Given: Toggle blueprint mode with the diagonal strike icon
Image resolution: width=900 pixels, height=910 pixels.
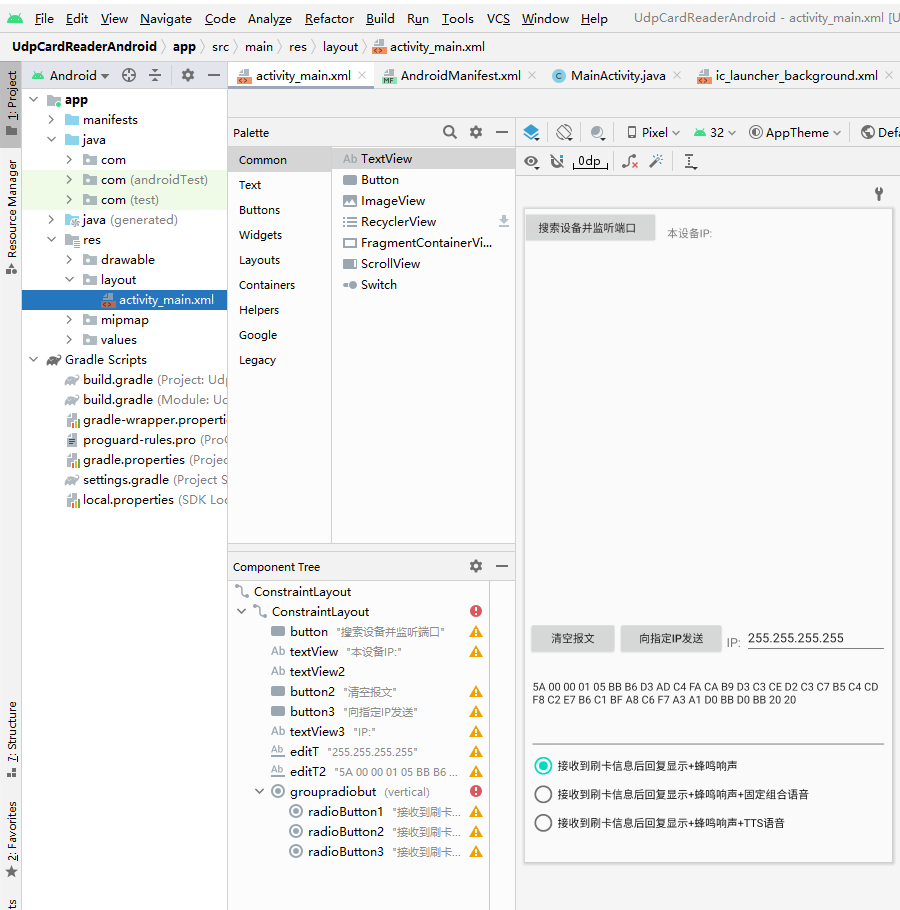Looking at the screenshot, I should (562, 131).
